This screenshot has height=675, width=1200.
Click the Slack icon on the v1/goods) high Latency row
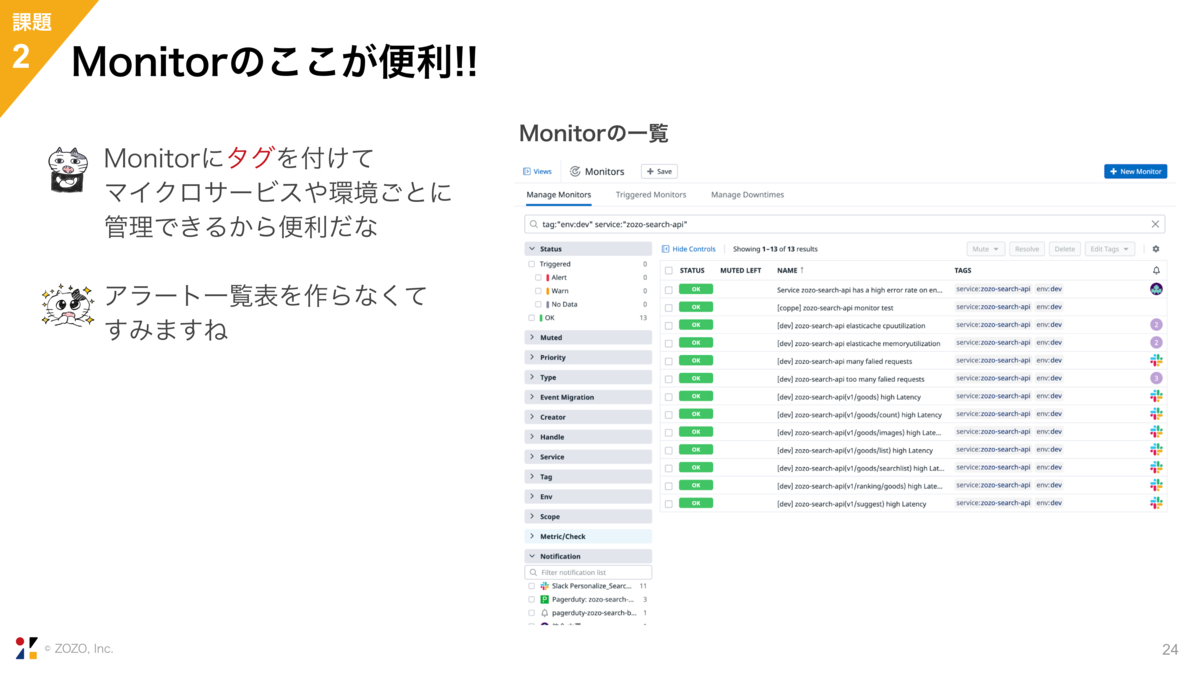pyautogui.click(x=1156, y=396)
